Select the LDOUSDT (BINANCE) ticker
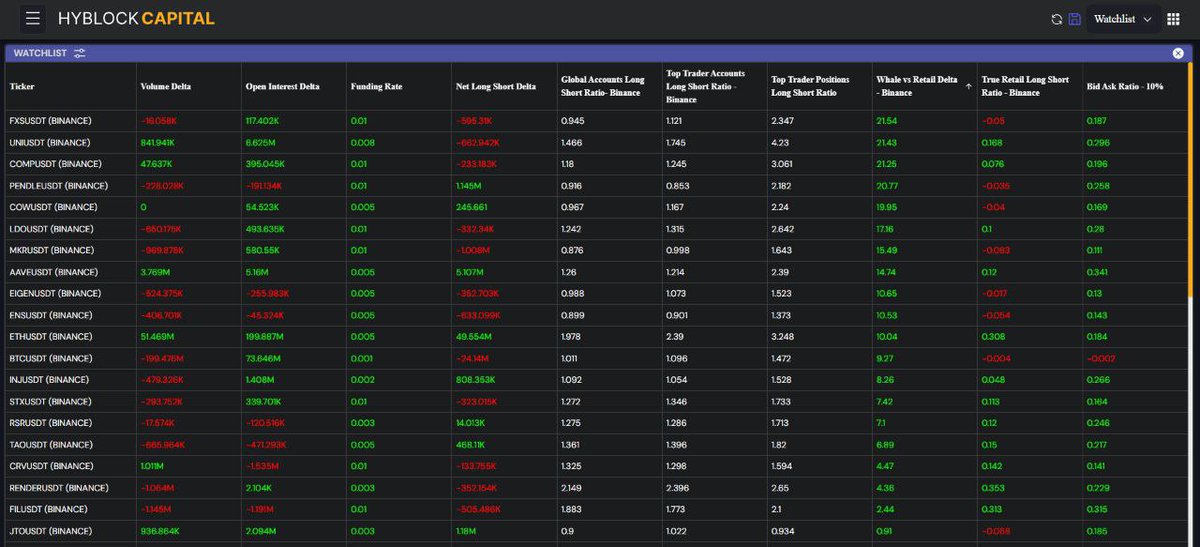1200x547 pixels. tap(51, 229)
